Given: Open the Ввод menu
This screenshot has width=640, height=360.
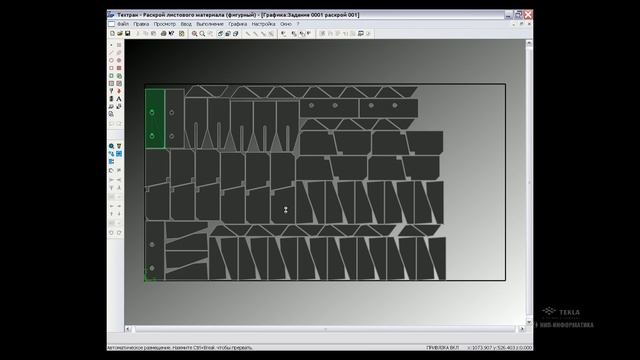Looking at the screenshot, I should (186, 24).
